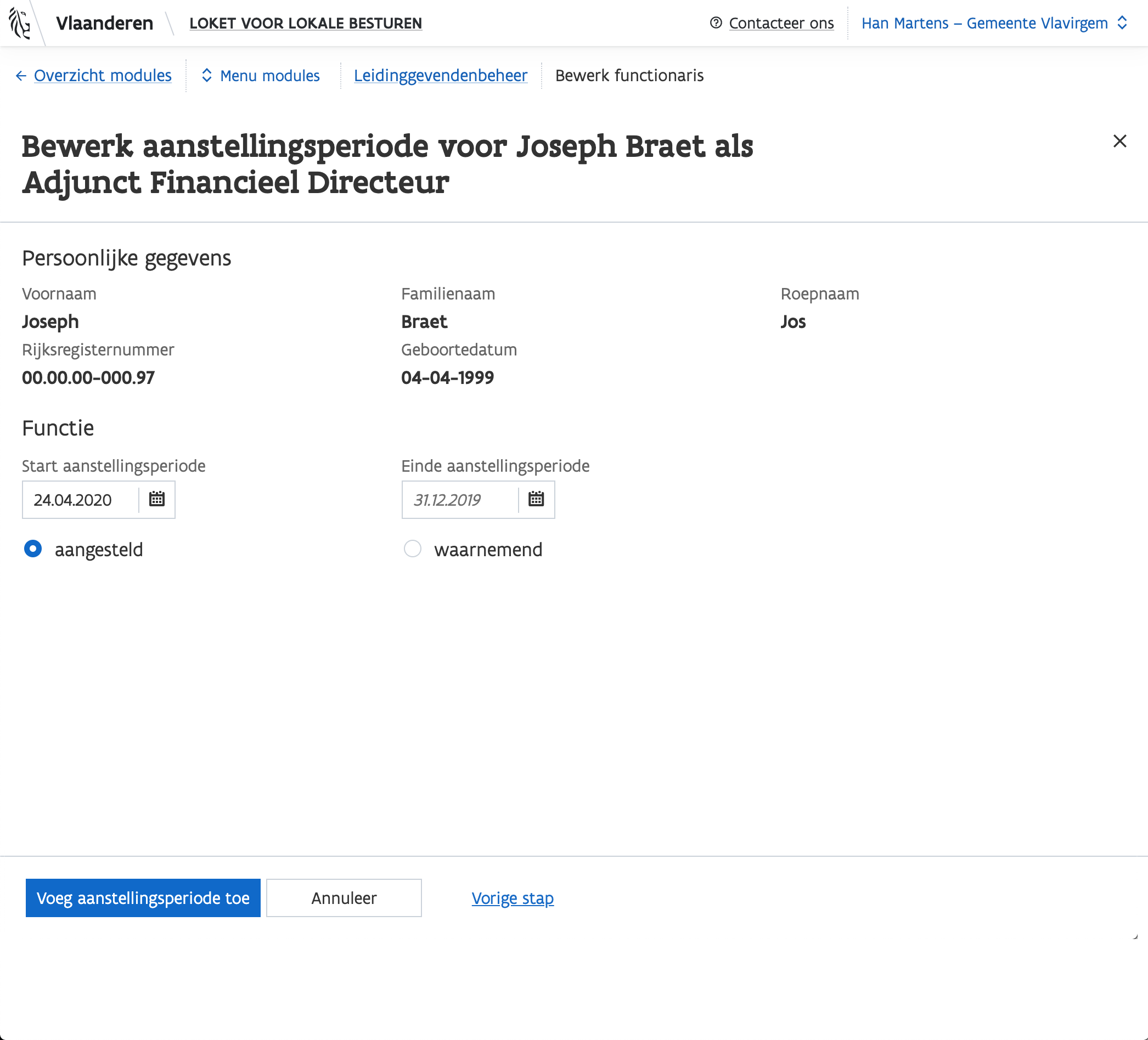Click chevron icon beside Menu modules
Screen dimensions: 1148x1040
pyautogui.click(x=207, y=76)
